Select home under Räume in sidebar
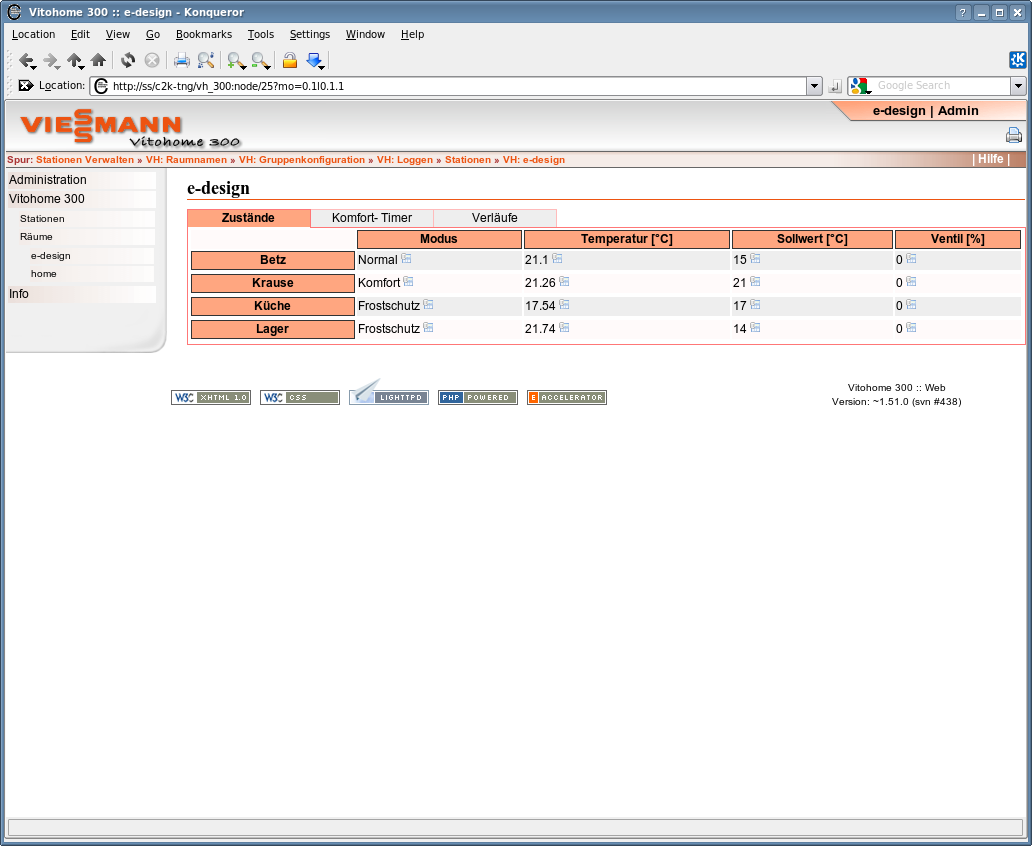1032x846 pixels. [43, 274]
